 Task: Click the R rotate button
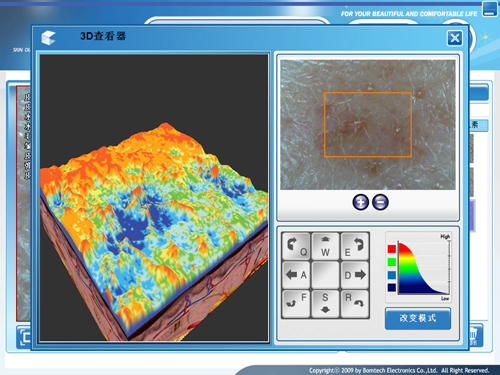355,304
